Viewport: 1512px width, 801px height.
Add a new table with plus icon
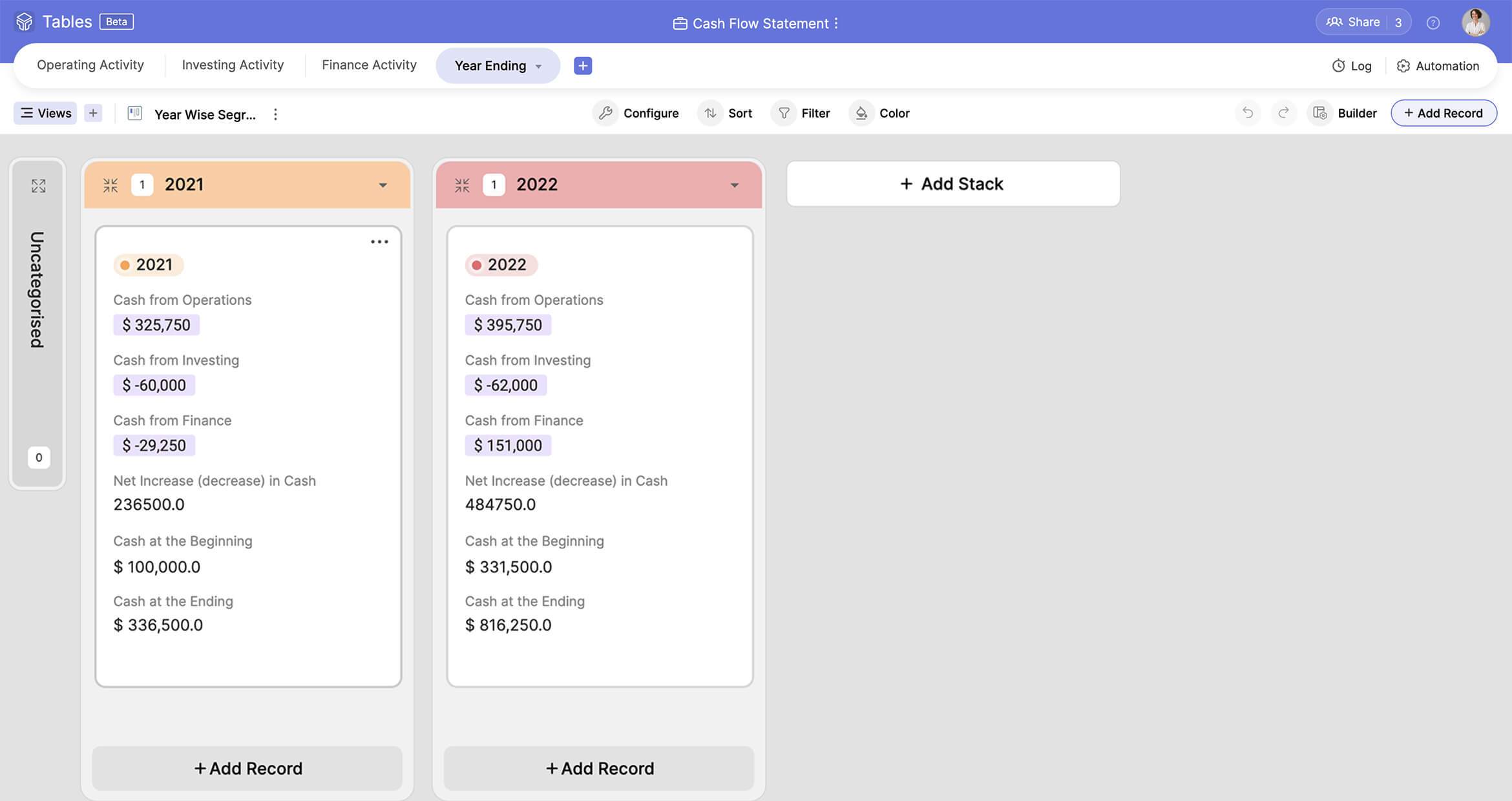pyautogui.click(x=583, y=66)
